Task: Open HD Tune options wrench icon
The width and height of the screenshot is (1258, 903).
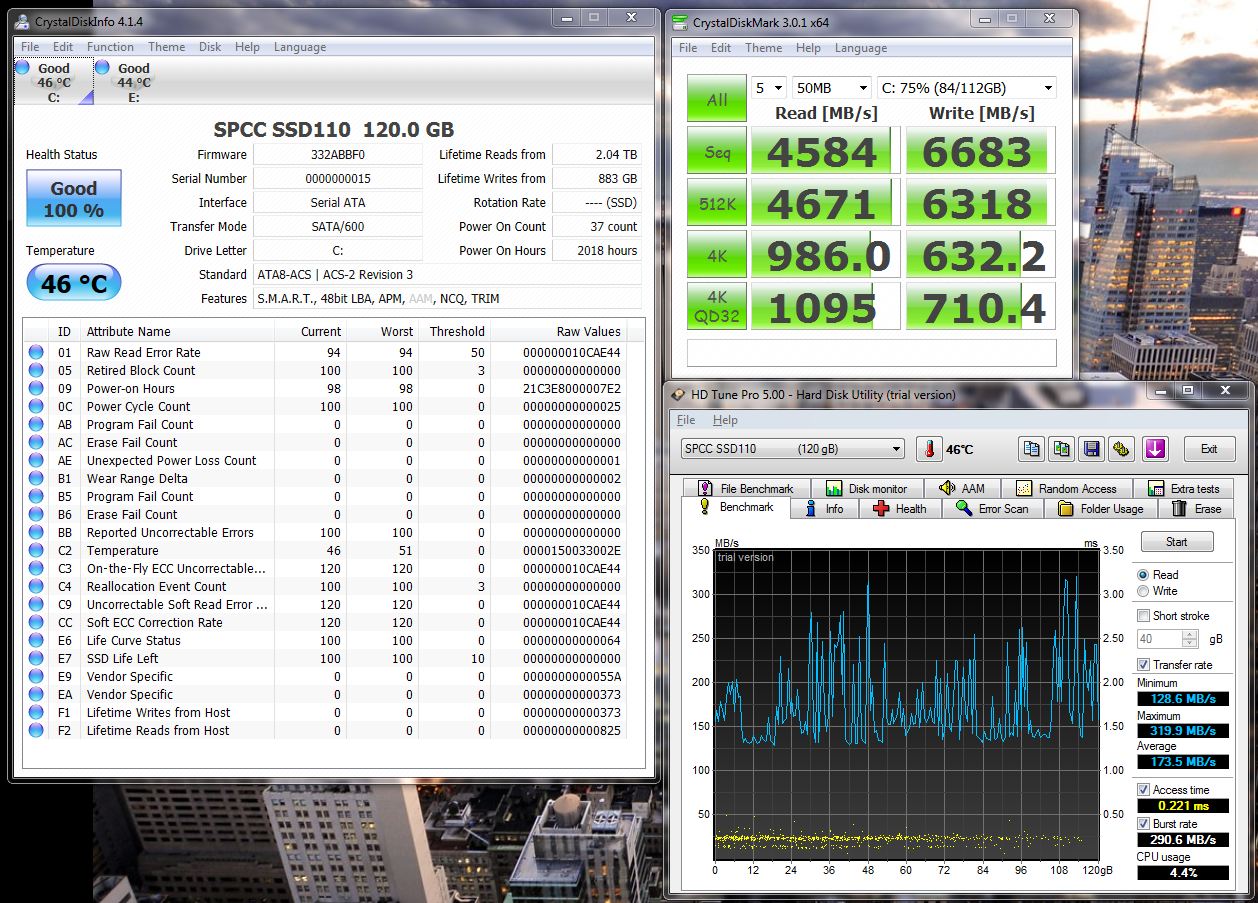Action: (x=1122, y=449)
